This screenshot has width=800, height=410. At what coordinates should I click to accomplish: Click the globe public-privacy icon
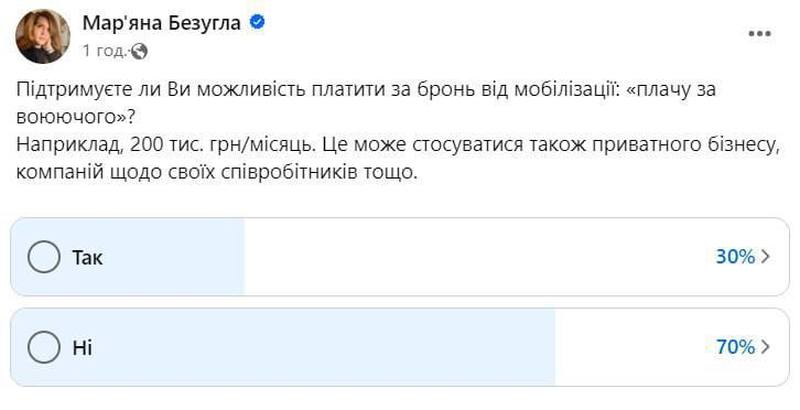(139, 50)
